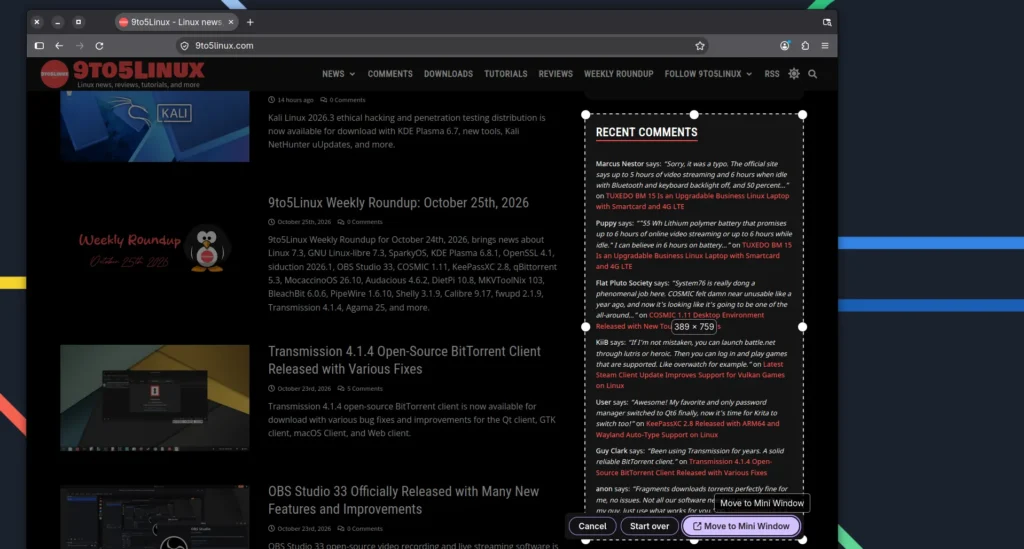This screenshot has height=549, width=1024.
Task: Click the OBS Studio article thumbnail
Action: pyautogui.click(x=155, y=517)
